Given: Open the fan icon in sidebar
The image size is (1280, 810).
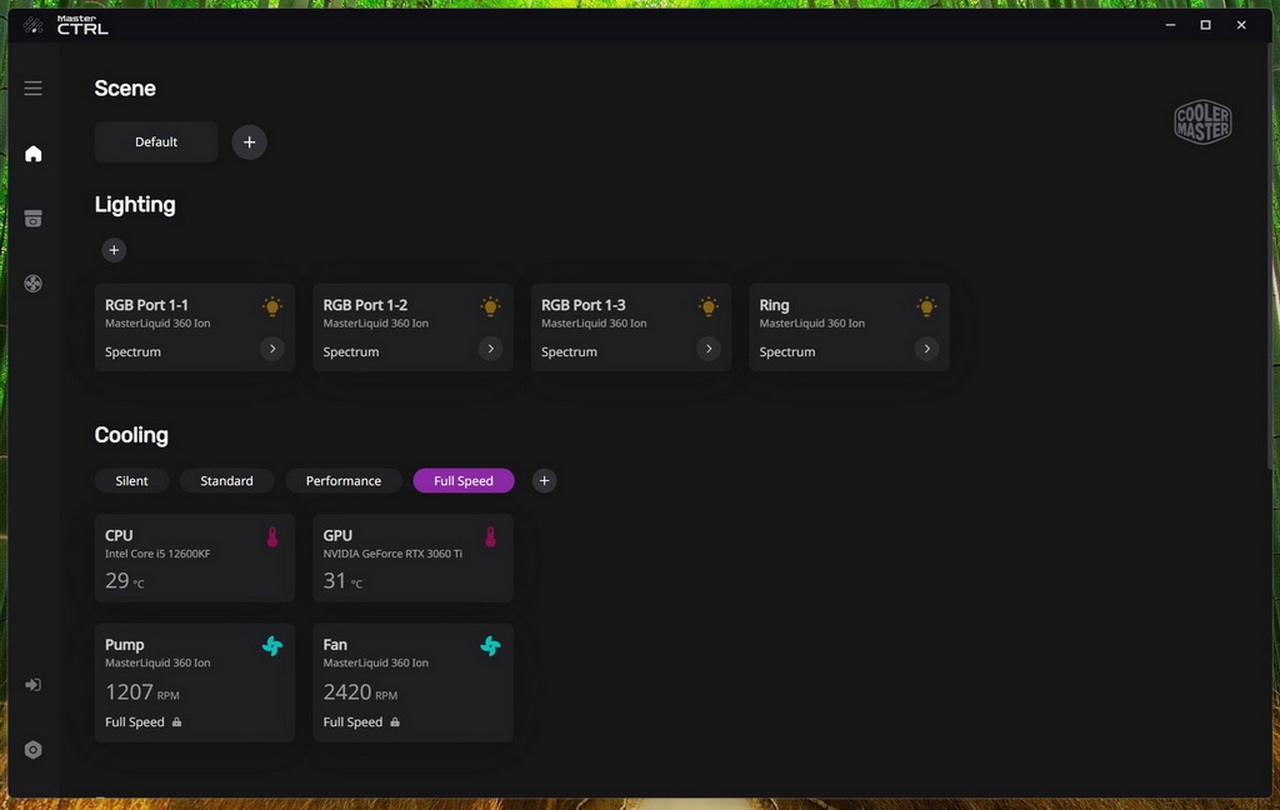Looking at the screenshot, I should click(33, 284).
